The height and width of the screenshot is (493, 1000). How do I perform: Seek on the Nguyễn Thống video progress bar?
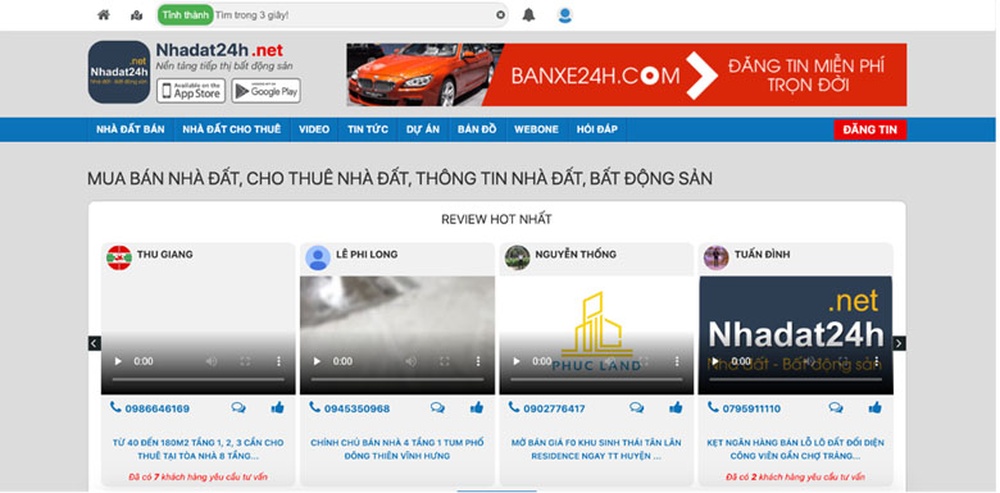coord(596,380)
